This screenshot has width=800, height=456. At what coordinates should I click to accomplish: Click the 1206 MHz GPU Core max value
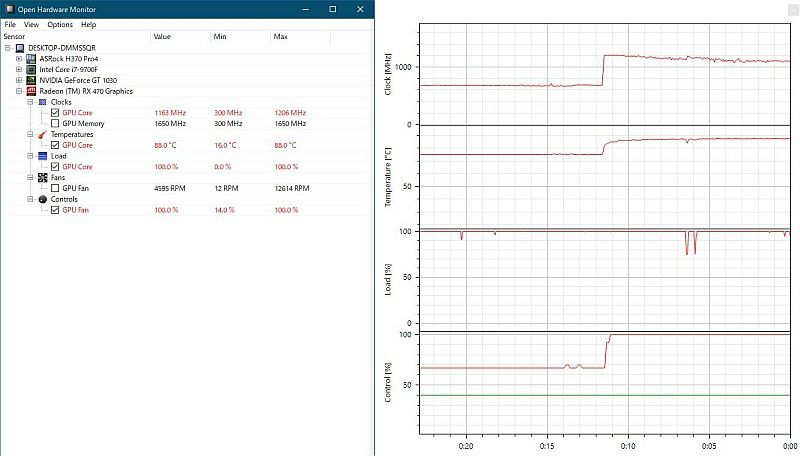coord(290,113)
